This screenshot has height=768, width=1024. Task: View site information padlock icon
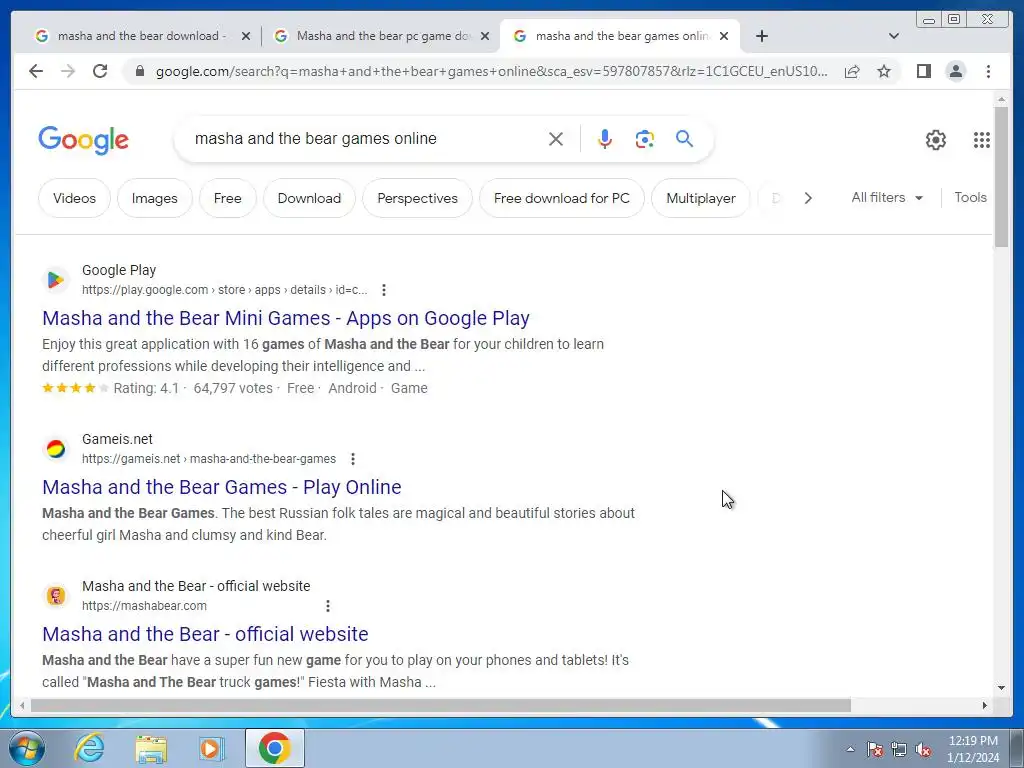[140, 71]
